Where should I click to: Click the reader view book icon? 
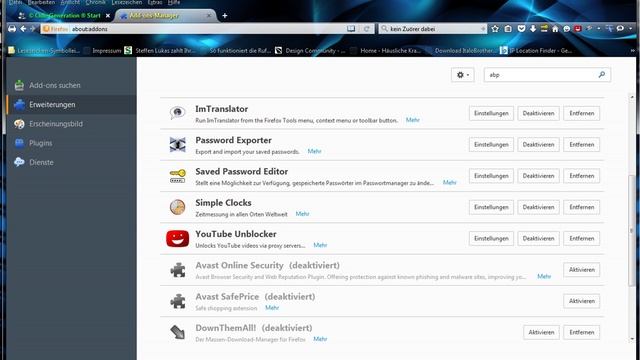(351, 29)
